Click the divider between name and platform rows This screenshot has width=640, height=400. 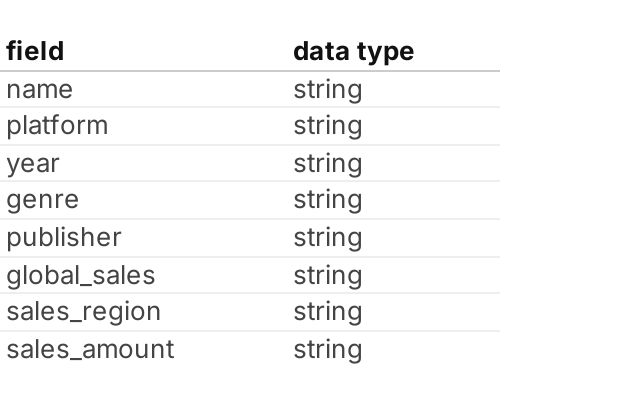tap(250, 107)
